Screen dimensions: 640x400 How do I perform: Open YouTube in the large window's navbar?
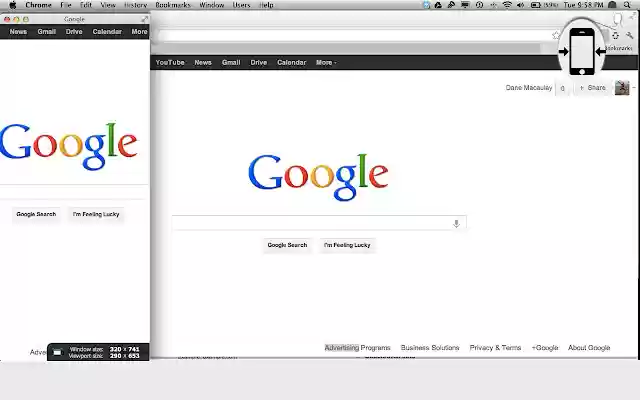(170, 62)
